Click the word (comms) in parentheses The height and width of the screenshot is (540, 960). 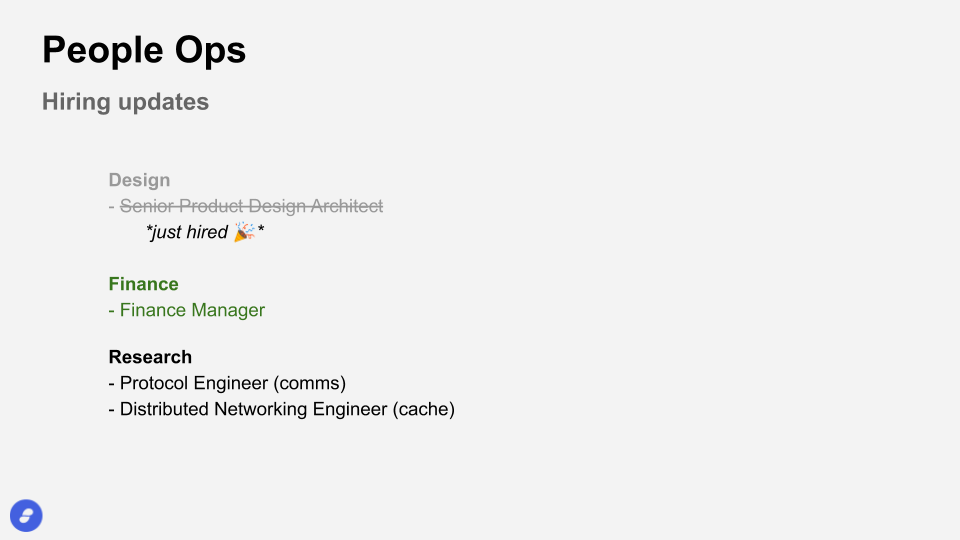(x=309, y=383)
